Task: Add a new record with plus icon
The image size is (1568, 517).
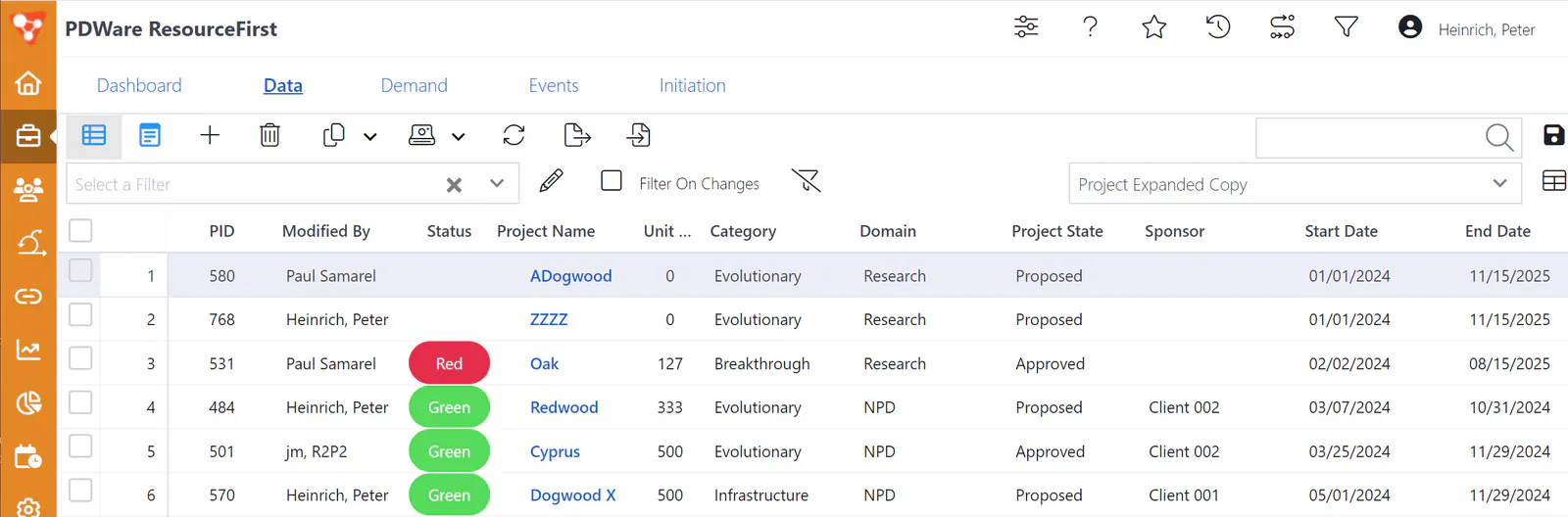Action: coord(210,135)
